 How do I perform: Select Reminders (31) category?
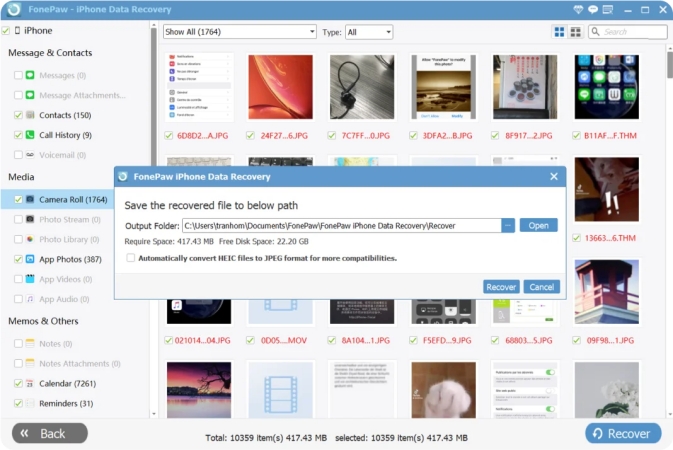point(66,403)
